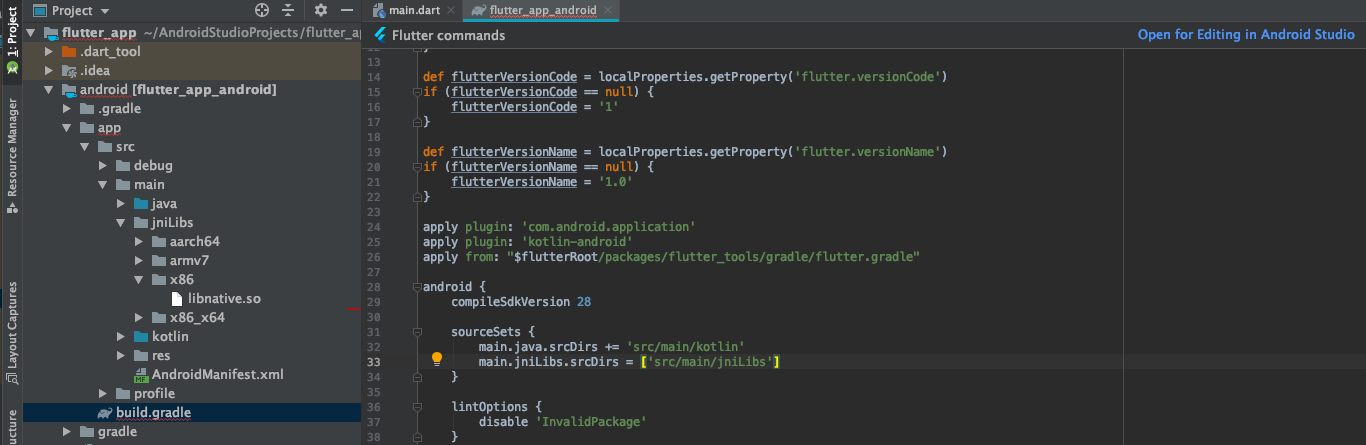
Task: Hide the Project panel with minimize dash icon
Action: 346,10
